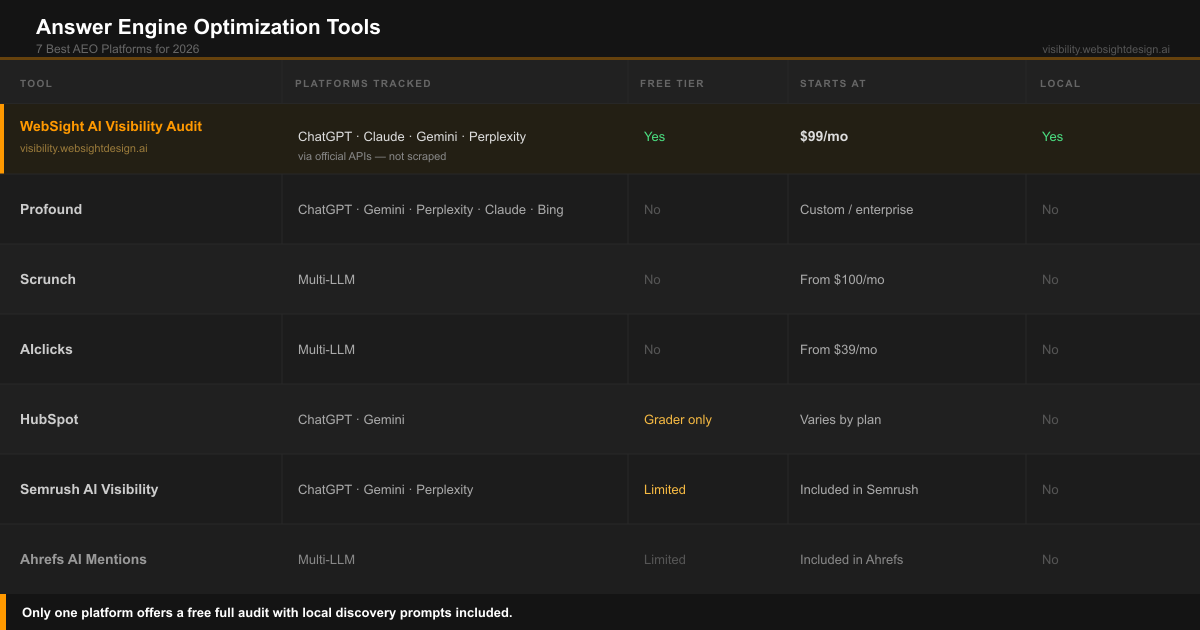Click Scrunch local 'No' value
Image resolution: width=1200 pixels, height=630 pixels.
(x=1050, y=279)
